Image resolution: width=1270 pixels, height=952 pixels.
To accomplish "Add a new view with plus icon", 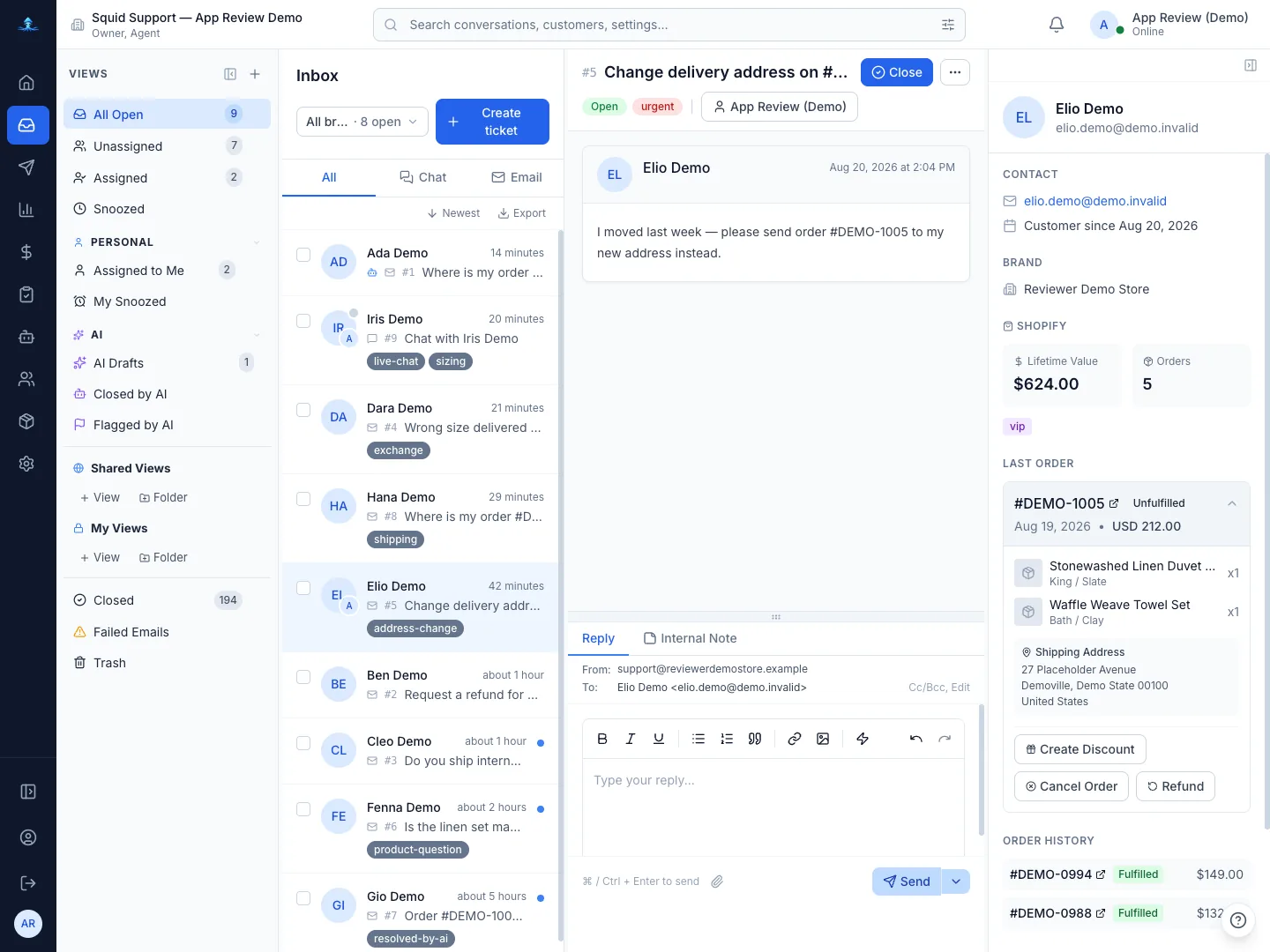I will coord(255,74).
